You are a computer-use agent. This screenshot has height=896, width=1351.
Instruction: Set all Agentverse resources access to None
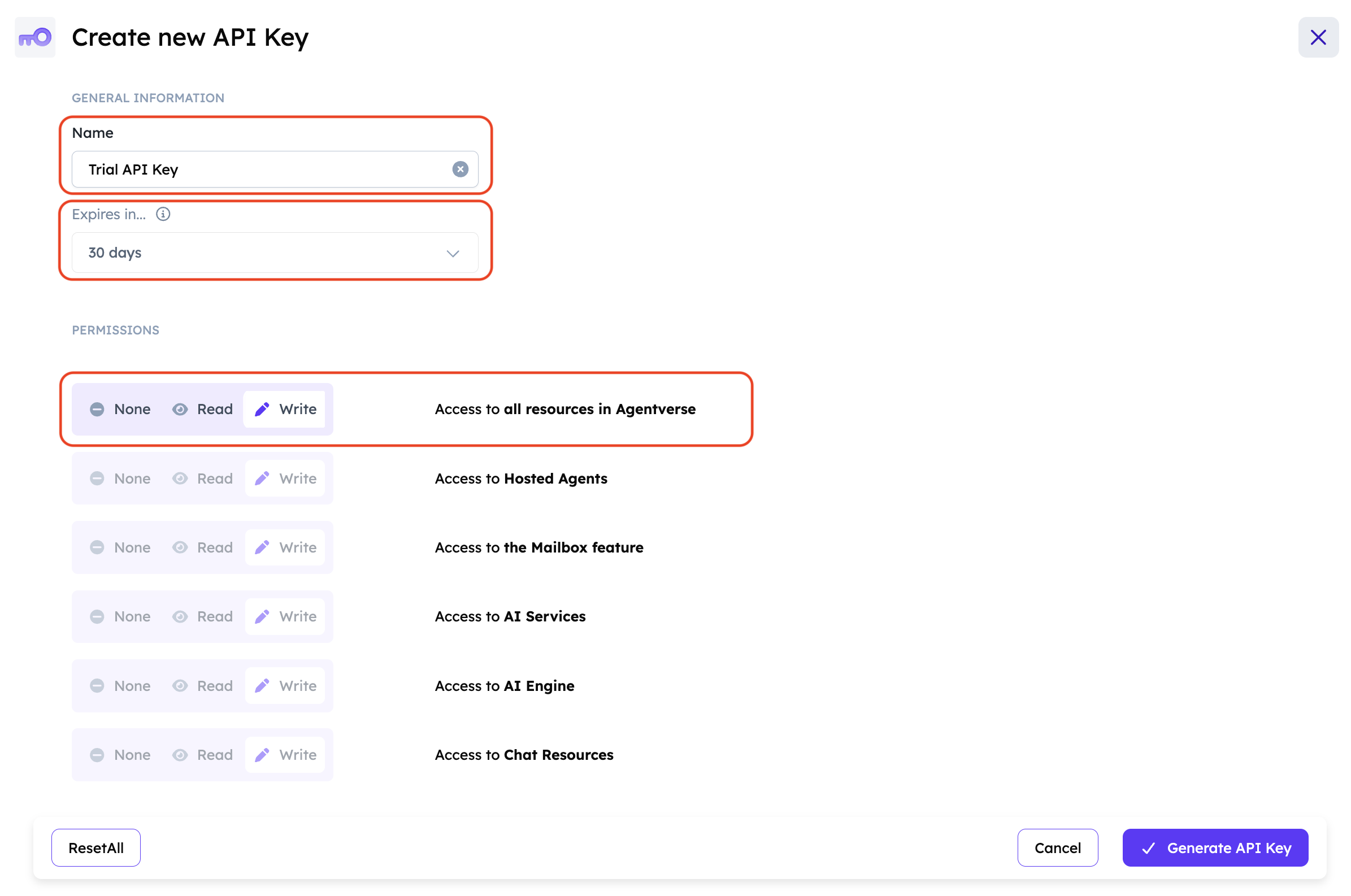(x=120, y=409)
